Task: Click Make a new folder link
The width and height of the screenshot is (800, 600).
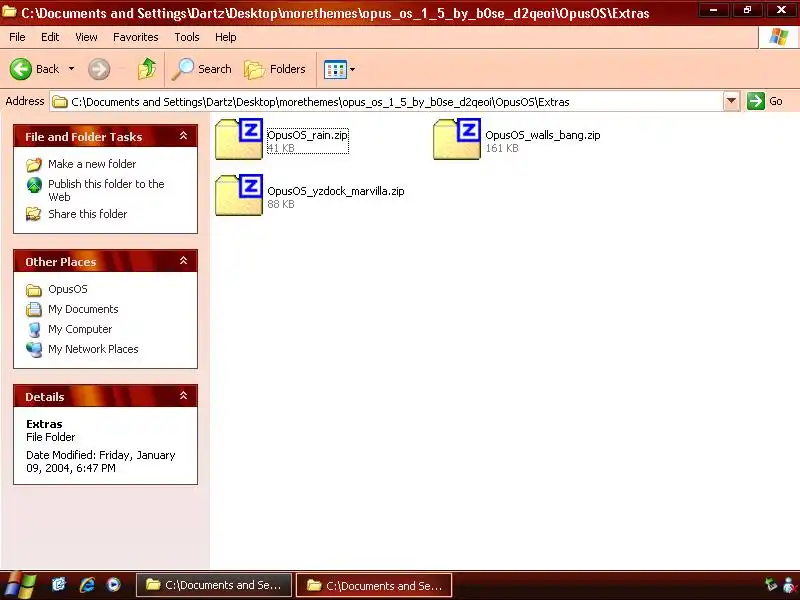Action: pyautogui.click(x=92, y=164)
